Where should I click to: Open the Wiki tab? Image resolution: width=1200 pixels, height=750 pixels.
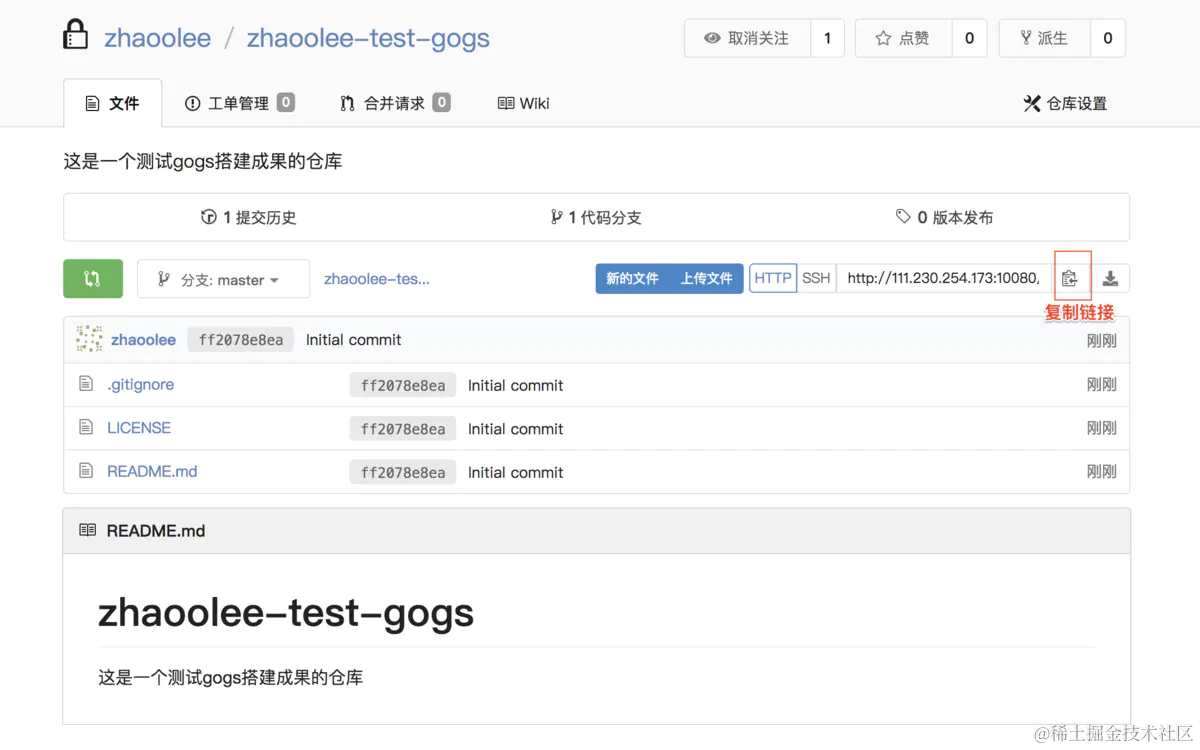(x=524, y=103)
